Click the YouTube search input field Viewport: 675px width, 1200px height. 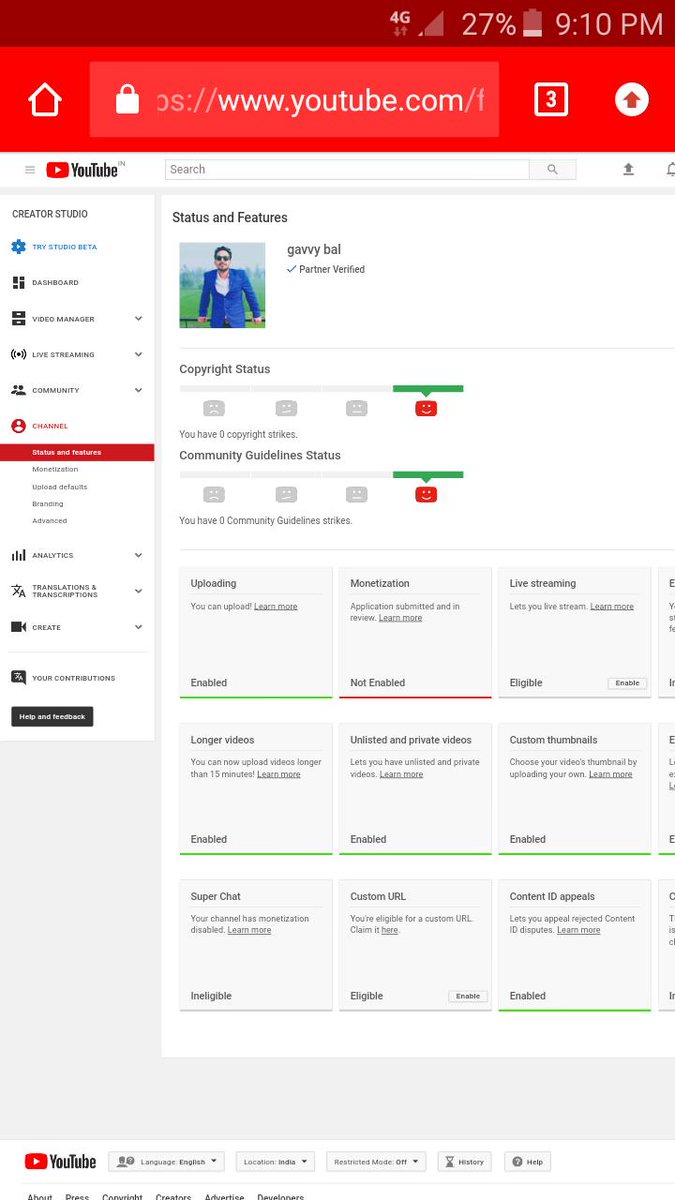tap(347, 170)
